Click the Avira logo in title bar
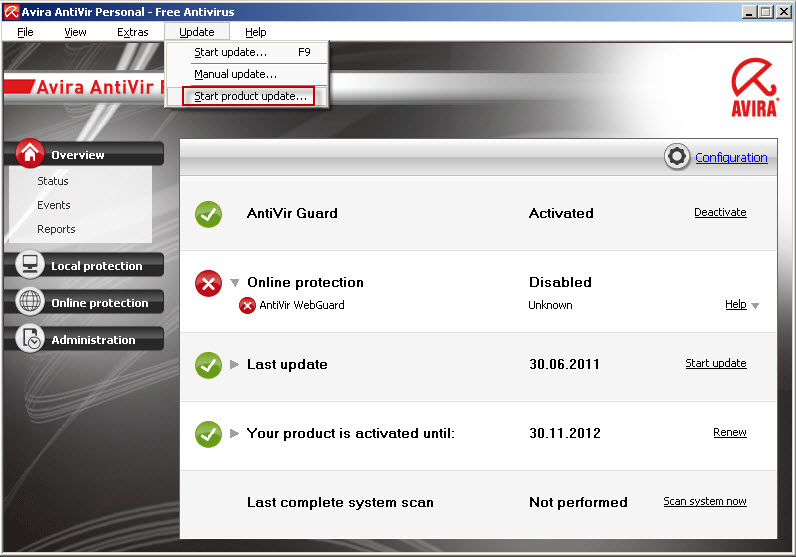Viewport: 796px width, 557px height. (11, 12)
